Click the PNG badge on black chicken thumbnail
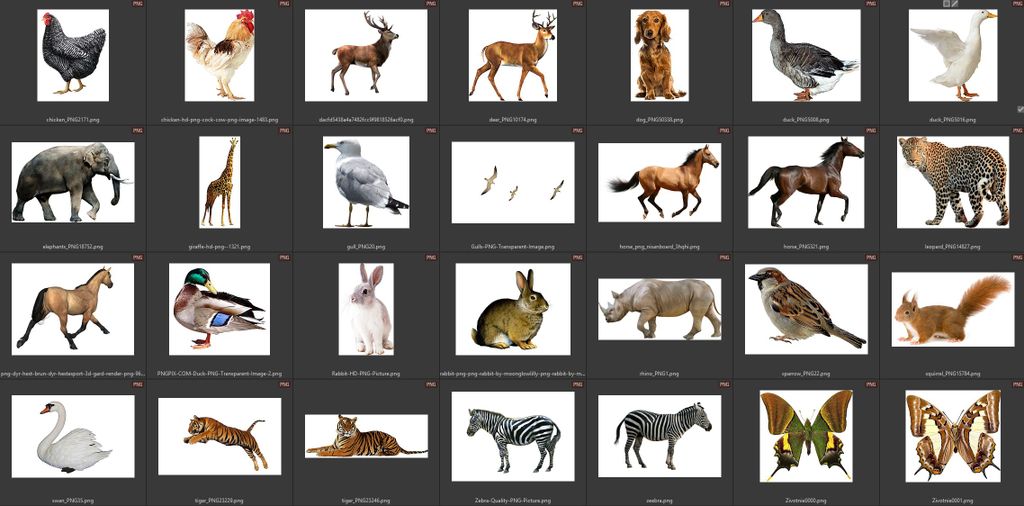Viewport: 1024px width, 506px height. tap(137, 4)
